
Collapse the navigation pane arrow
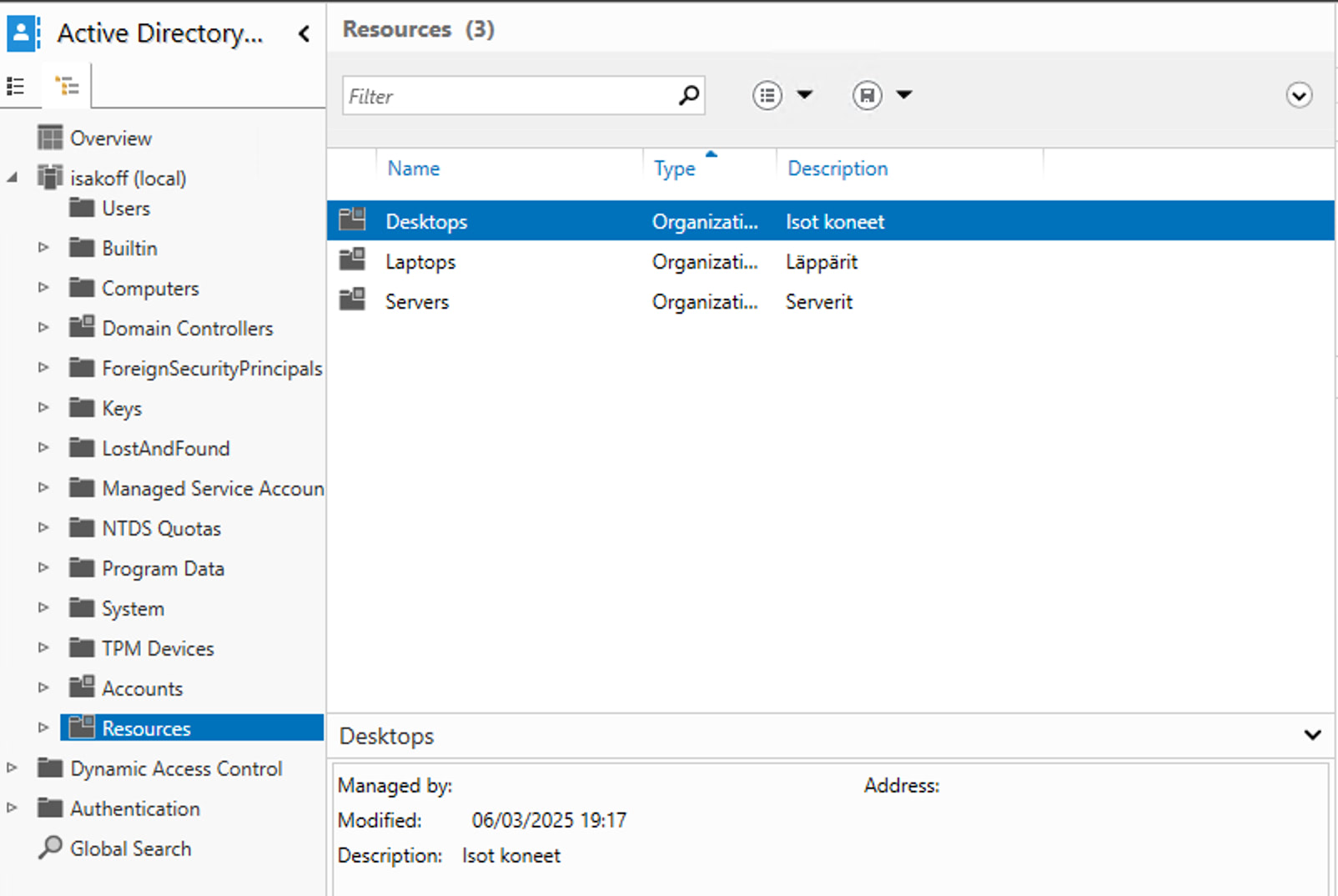304,33
